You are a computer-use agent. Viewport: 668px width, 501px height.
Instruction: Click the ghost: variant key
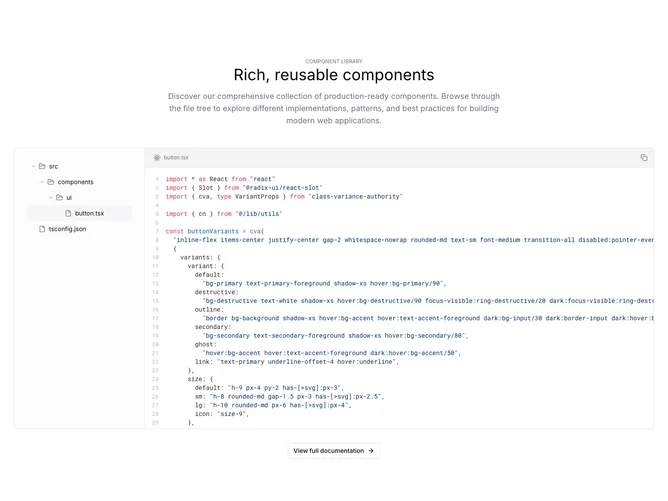point(206,344)
